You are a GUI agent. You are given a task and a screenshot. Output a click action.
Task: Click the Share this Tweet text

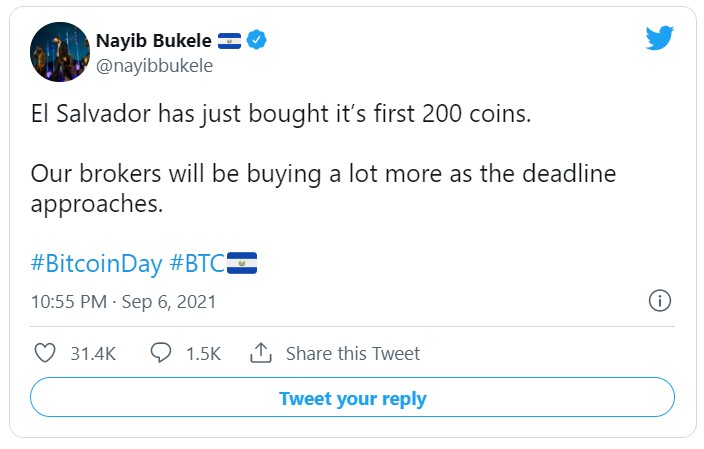pyautogui.click(x=352, y=353)
